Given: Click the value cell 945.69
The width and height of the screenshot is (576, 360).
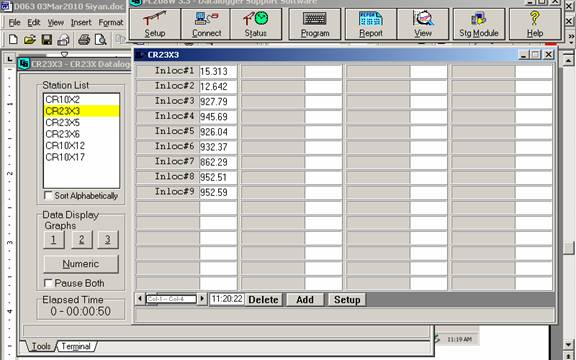Looking at the screenshot, I should pyautogui.click(x=218, y=116).
